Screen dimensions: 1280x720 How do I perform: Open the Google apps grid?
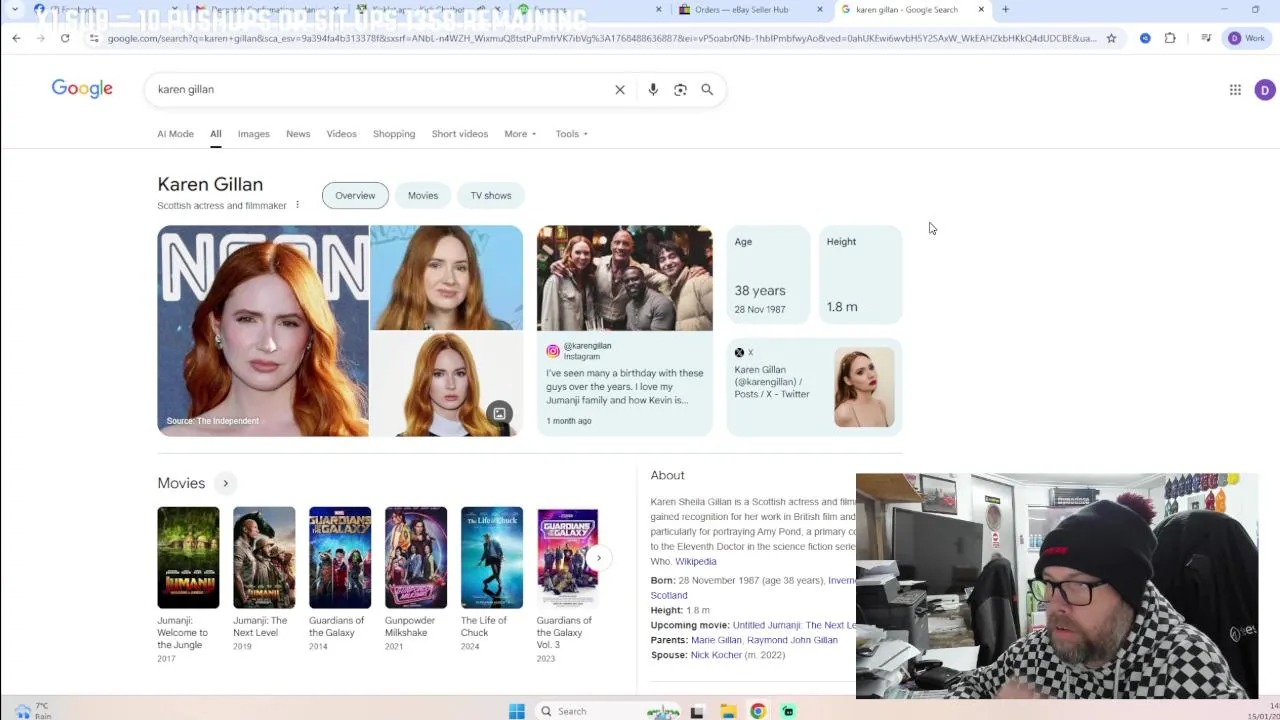pyautogui.click(x=1235, y=90)
